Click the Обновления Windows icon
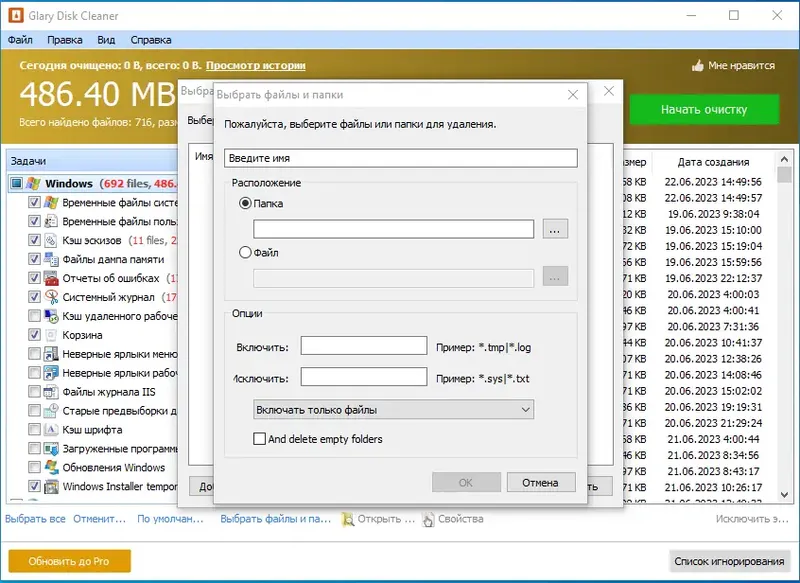Image resolution: width=800 pixels, height=583 pixels. 51,467
